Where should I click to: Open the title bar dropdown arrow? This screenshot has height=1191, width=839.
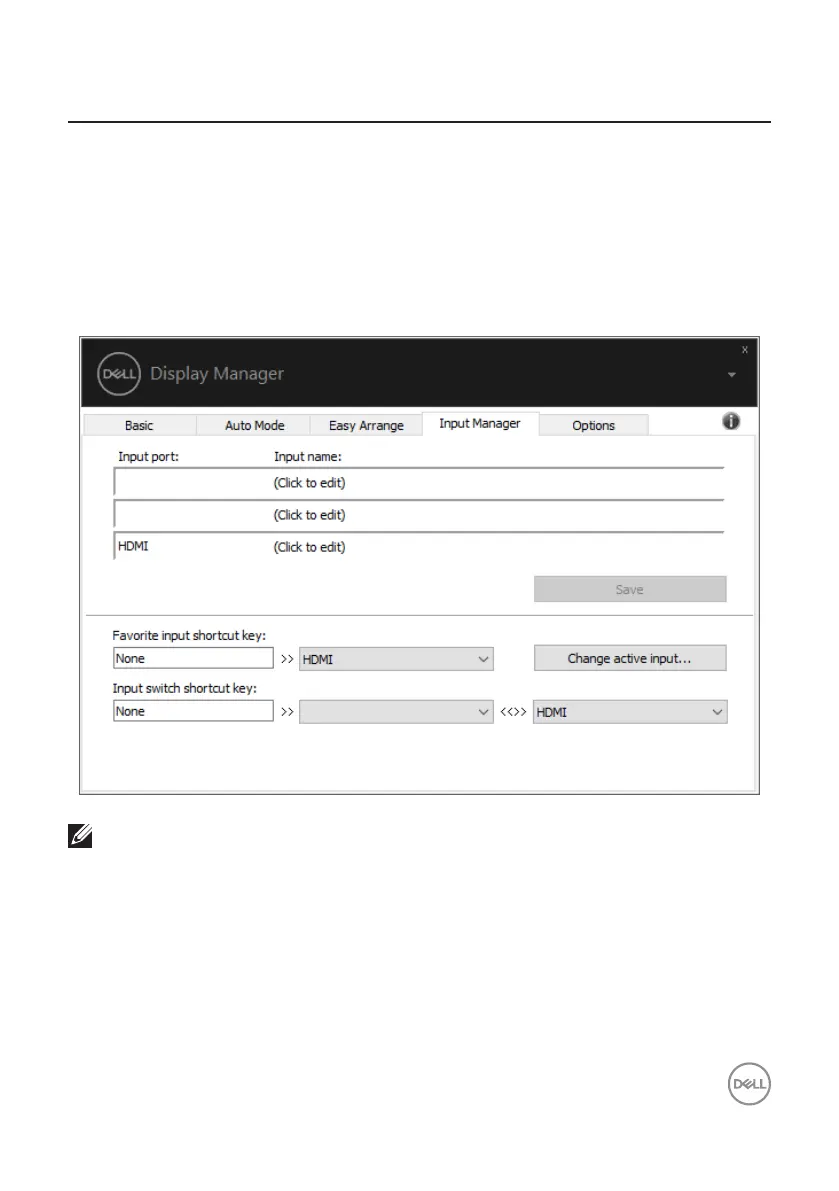pyautogui.click(x=732, y=374)
